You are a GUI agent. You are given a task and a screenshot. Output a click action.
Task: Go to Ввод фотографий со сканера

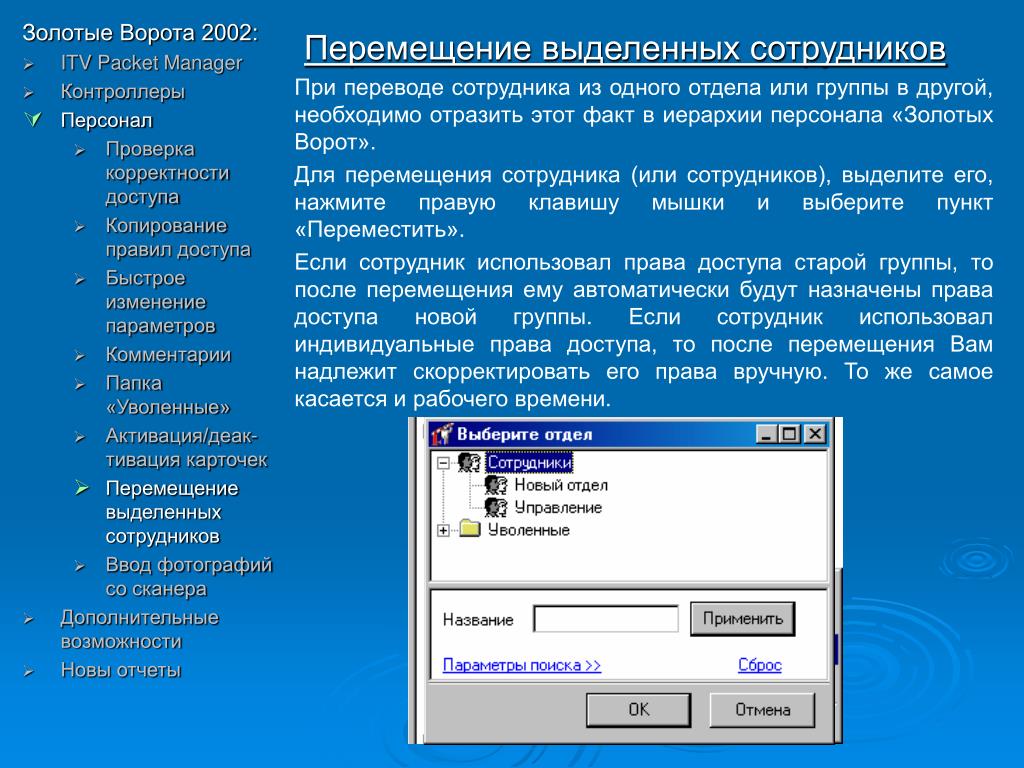click(189, 577)
